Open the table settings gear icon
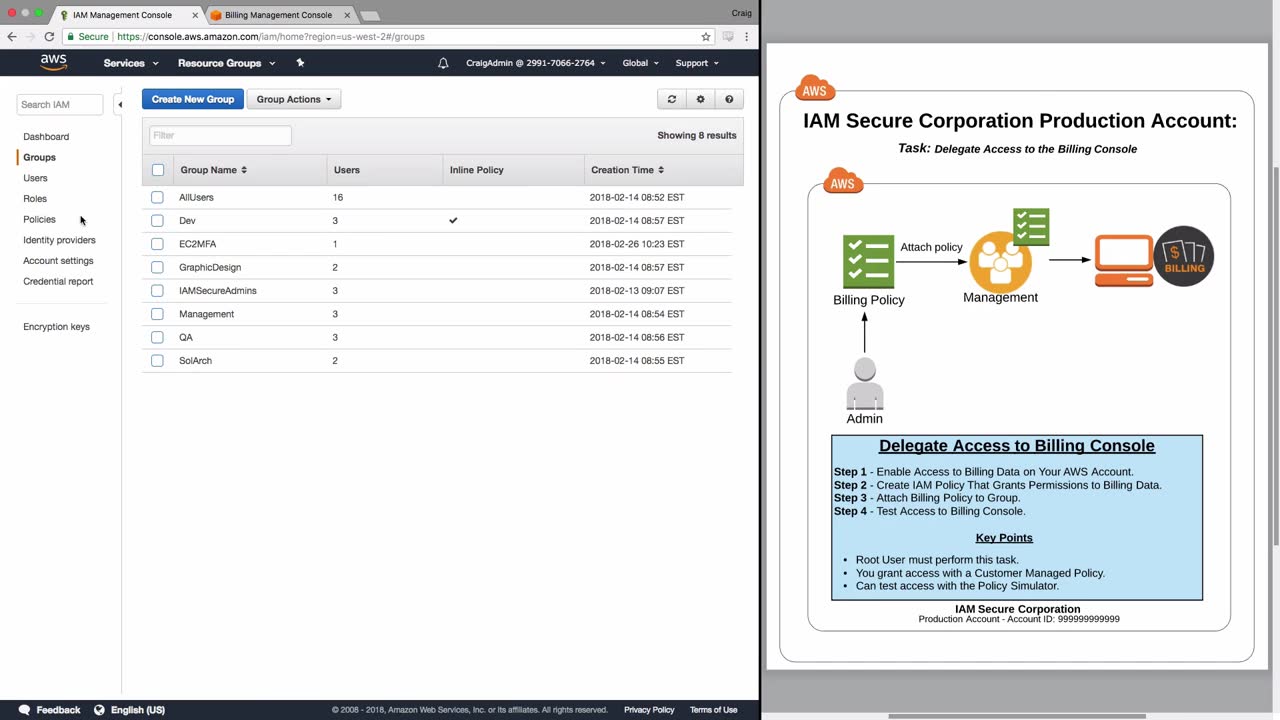The width and height of the screenshot is (1280, 720). (x=701, y=99)
